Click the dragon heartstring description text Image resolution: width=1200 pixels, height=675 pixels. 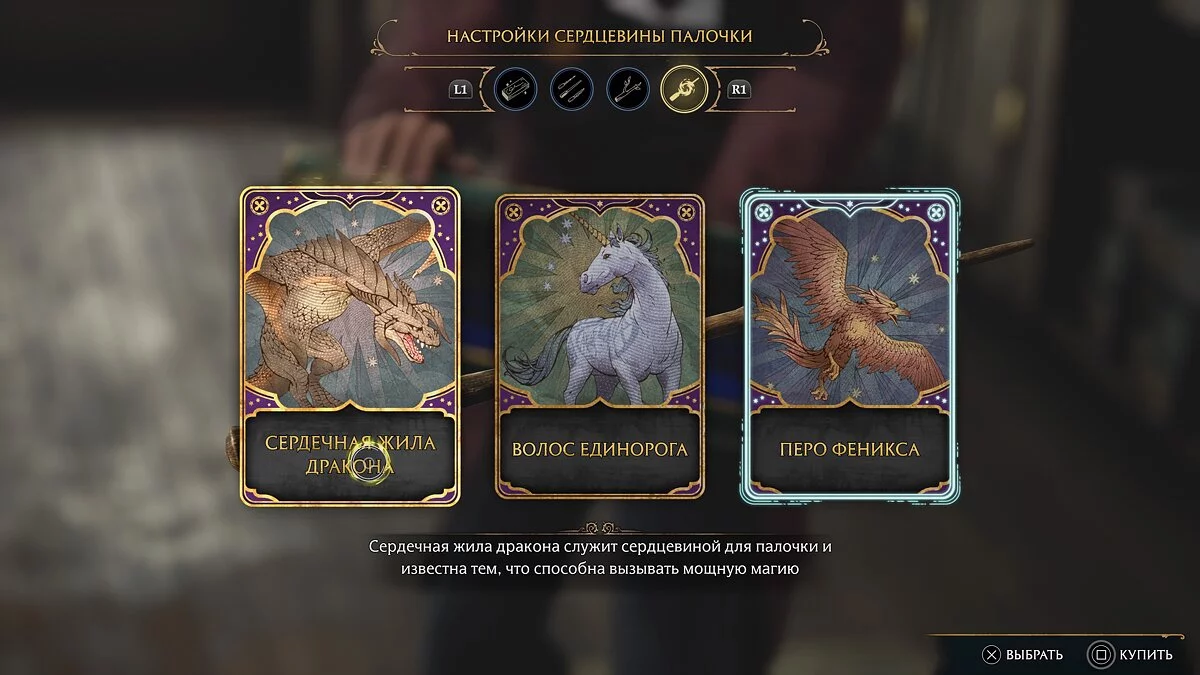point(600,558)
